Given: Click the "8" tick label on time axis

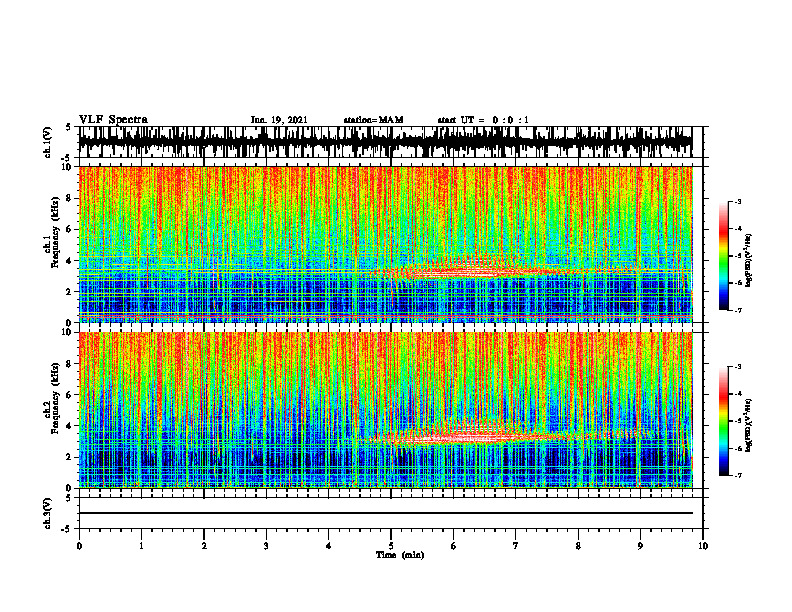Looking at the screenshot, I should coord(578,546).
